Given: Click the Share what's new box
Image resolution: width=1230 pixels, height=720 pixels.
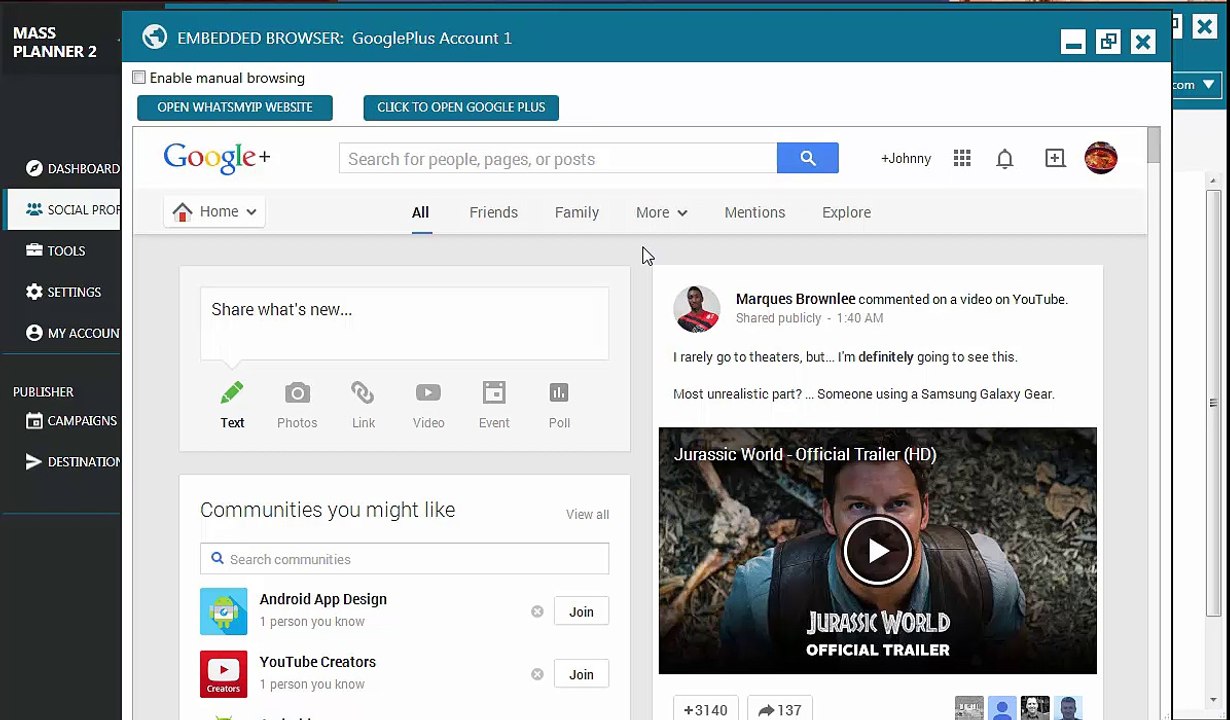Looking at the screenshot, I should coord(404,323).
